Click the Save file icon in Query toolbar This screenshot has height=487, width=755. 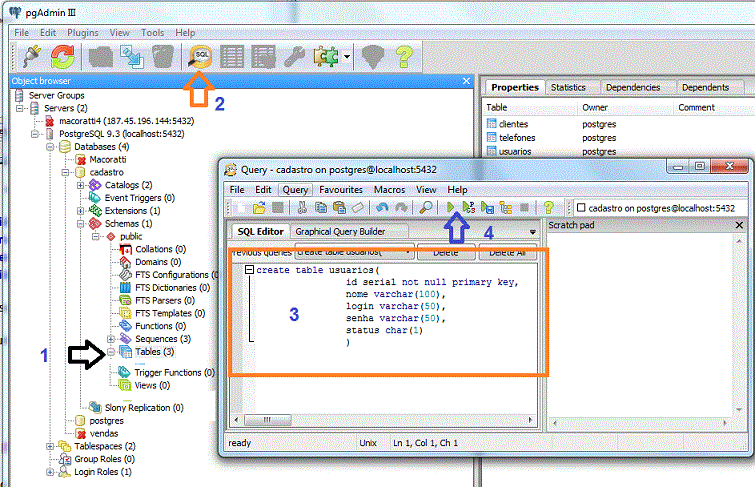pyautogui.click(x=278, y=208)
